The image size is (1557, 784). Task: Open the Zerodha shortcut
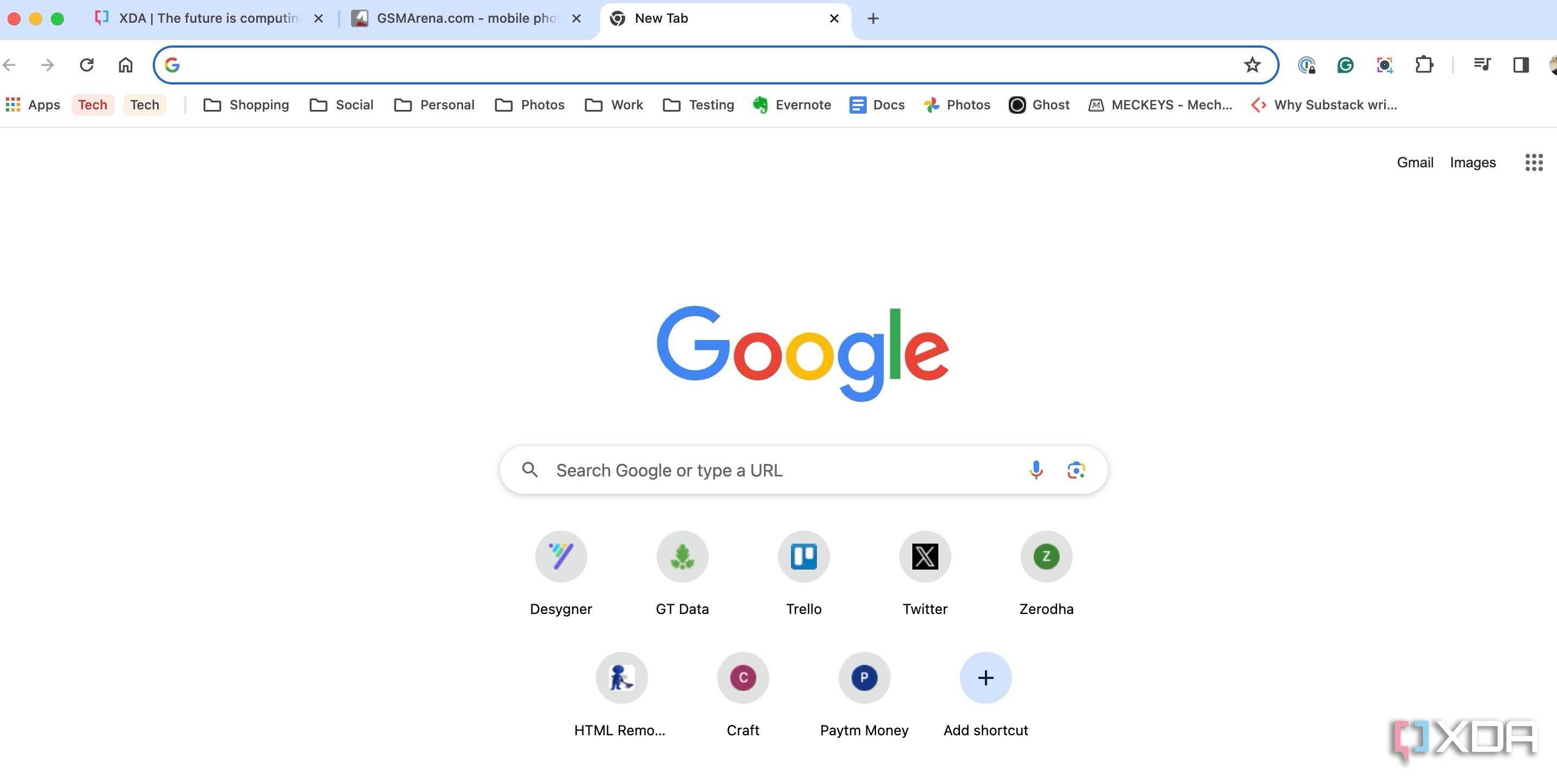coord(1046,573)
